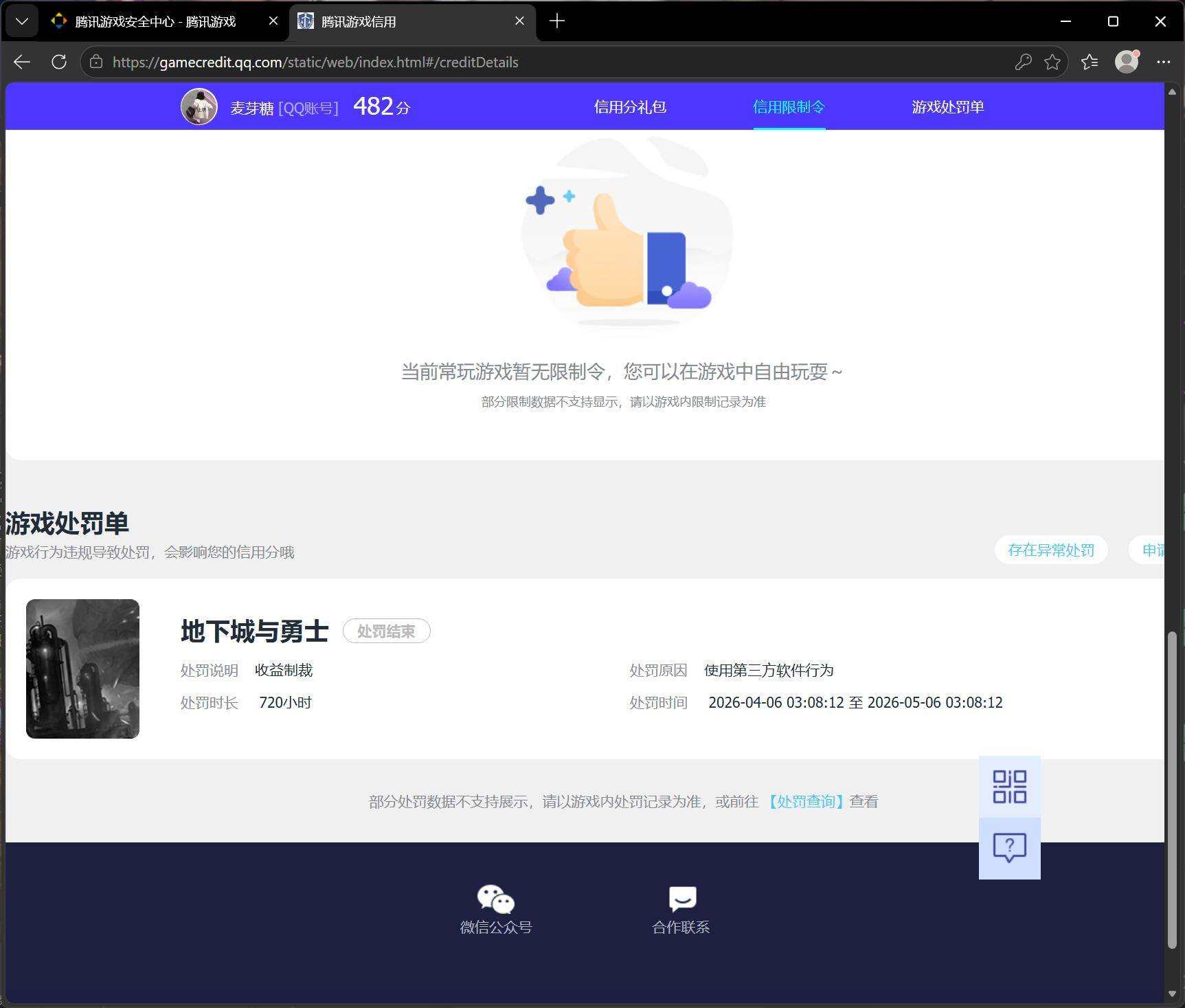Close the 腾讯游戏信用 tab
Screen dimensions: 1185x1008
pyautogui.click(x=520, y=21)
